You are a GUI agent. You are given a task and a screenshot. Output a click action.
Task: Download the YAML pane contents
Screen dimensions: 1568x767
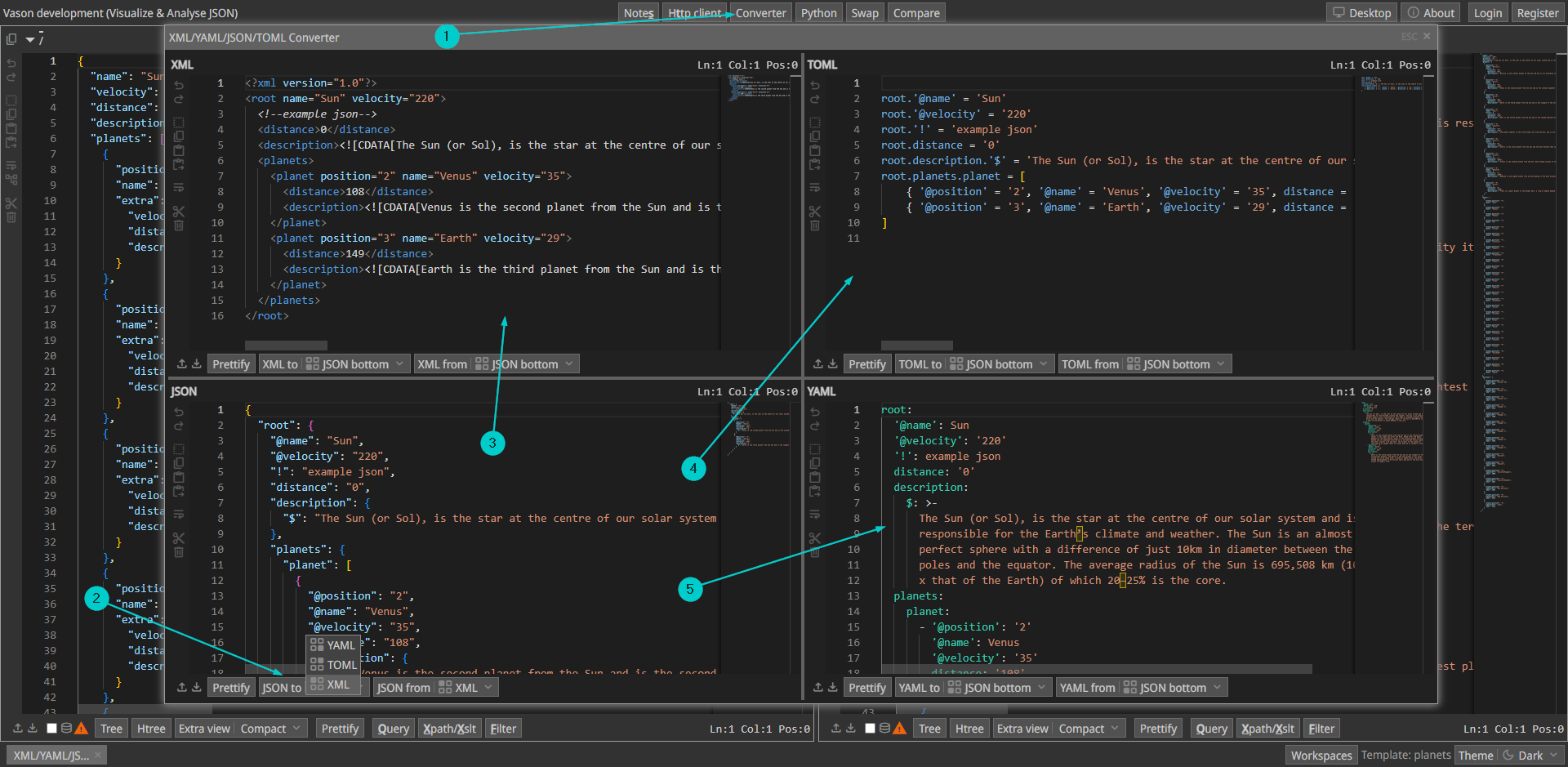click(832, 687)
